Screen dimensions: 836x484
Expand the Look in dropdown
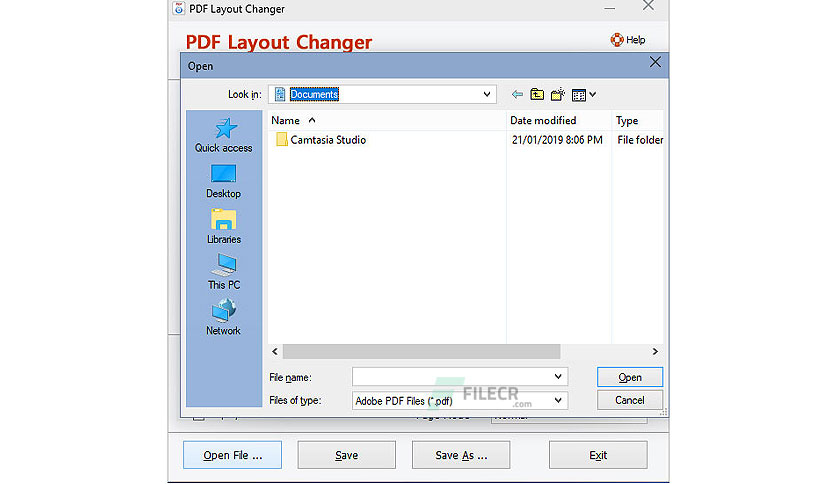coord(487,94)
